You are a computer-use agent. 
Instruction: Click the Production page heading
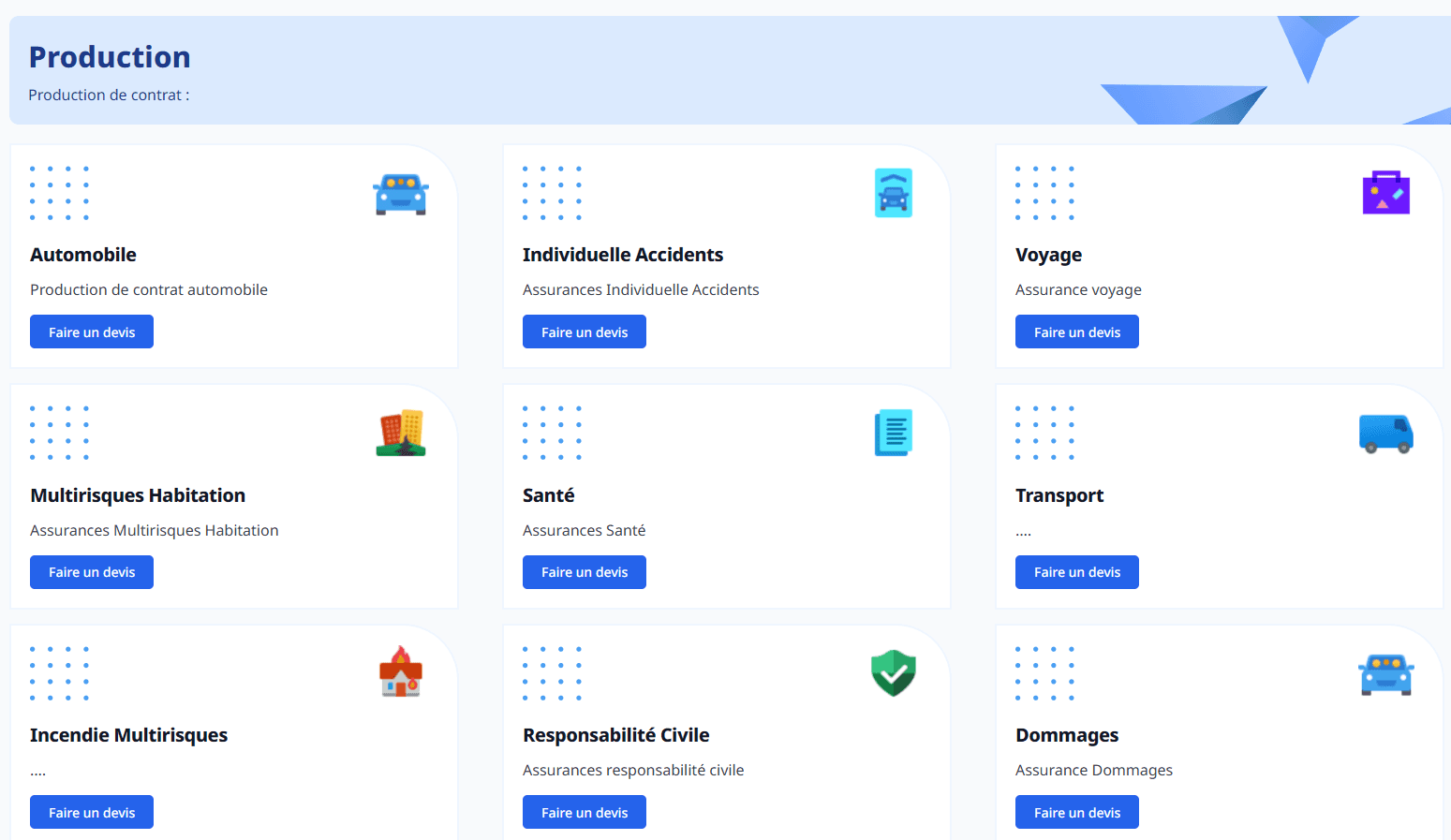pos(110,57)
